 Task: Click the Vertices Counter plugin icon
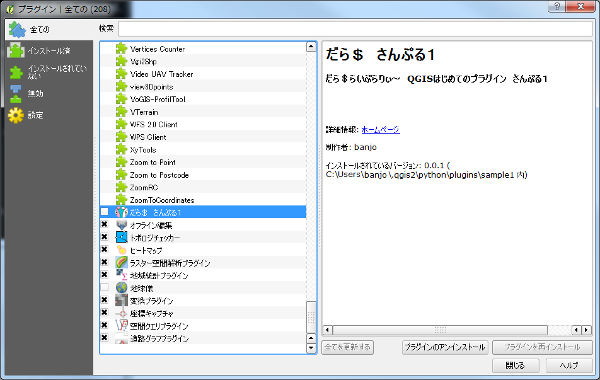[121, 49]
